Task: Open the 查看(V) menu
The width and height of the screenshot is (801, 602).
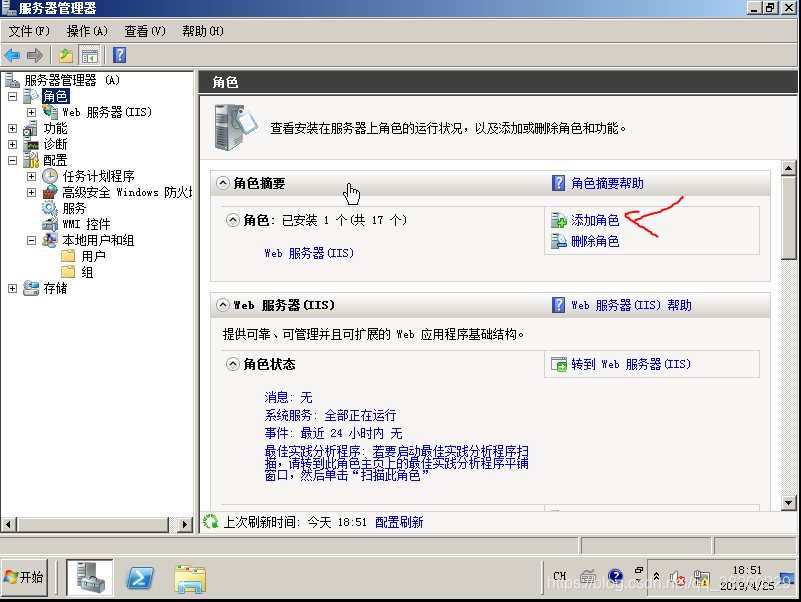Action: pyautogui.click(x=145, y=31)
